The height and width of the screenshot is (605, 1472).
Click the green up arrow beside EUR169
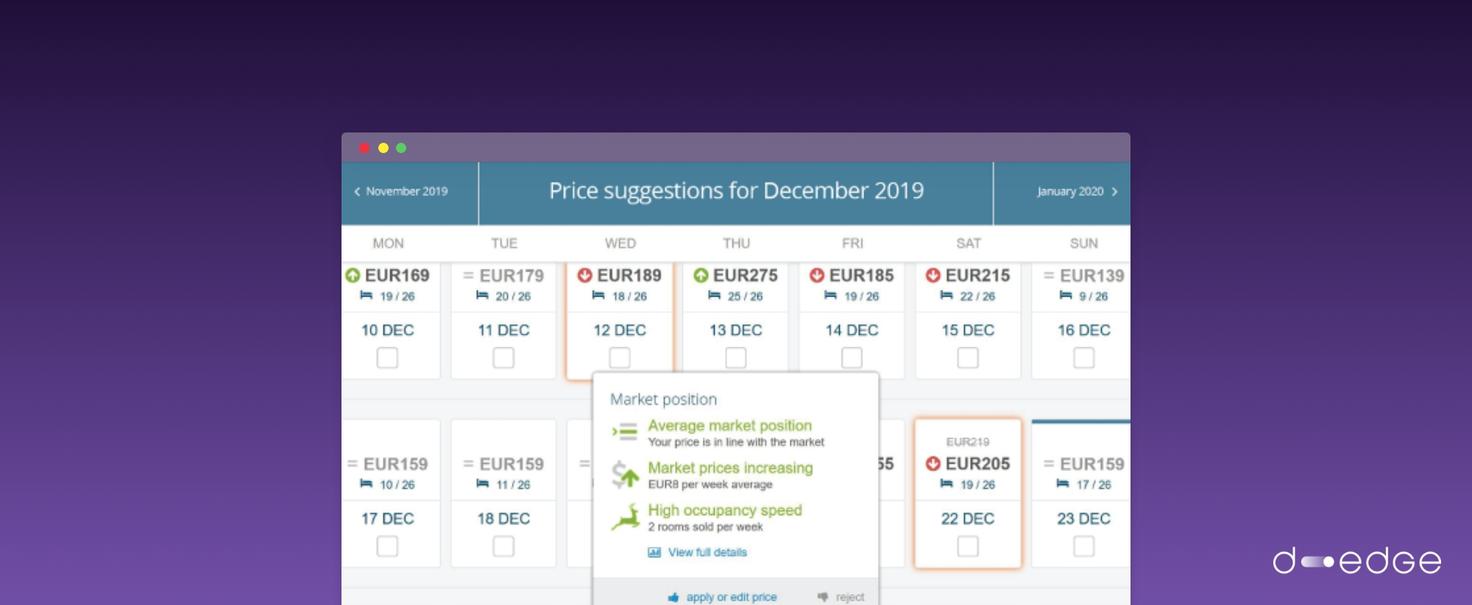352,275
